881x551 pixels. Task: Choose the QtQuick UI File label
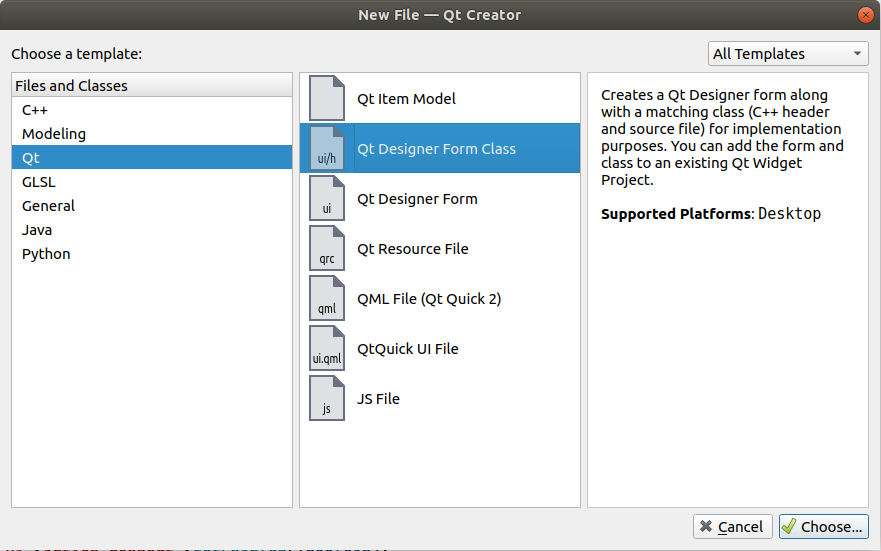[x=408, y=349]
